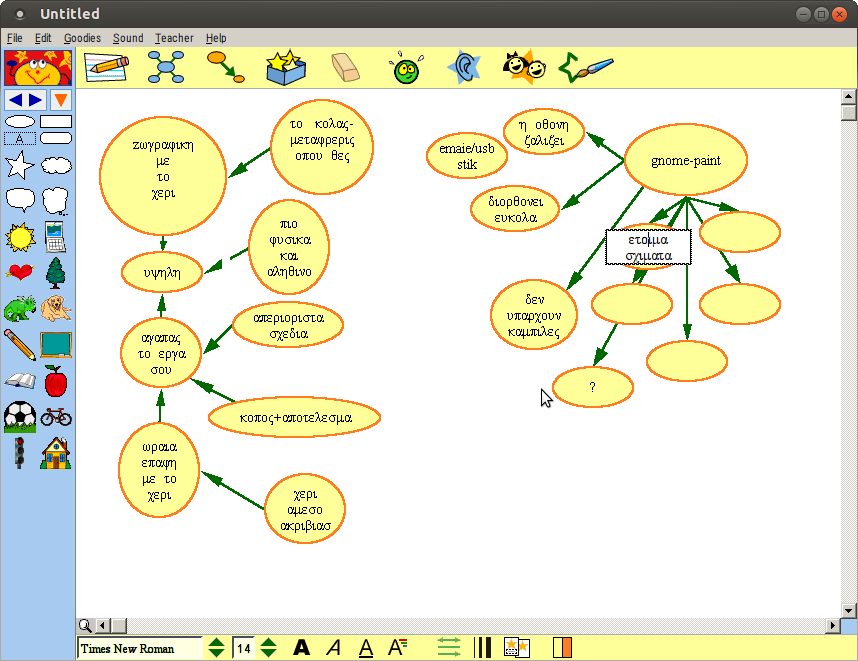Screen dimensions: 858x661
Task: Select the "emaie/usb stik" bubble
Action: point(467,155)
